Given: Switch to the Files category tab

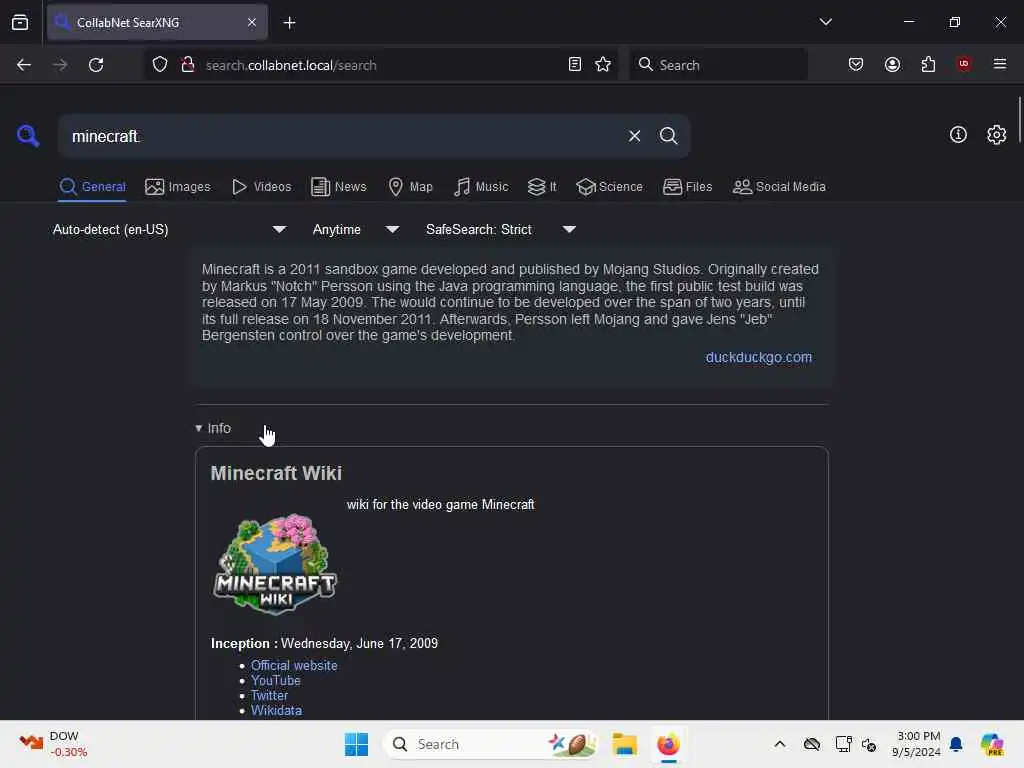Looking at the screenshot, I should (687, 187).
